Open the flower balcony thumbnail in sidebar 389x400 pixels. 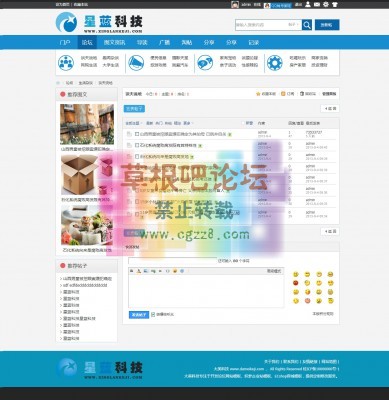pyautogui.click(x=87, y=124)
